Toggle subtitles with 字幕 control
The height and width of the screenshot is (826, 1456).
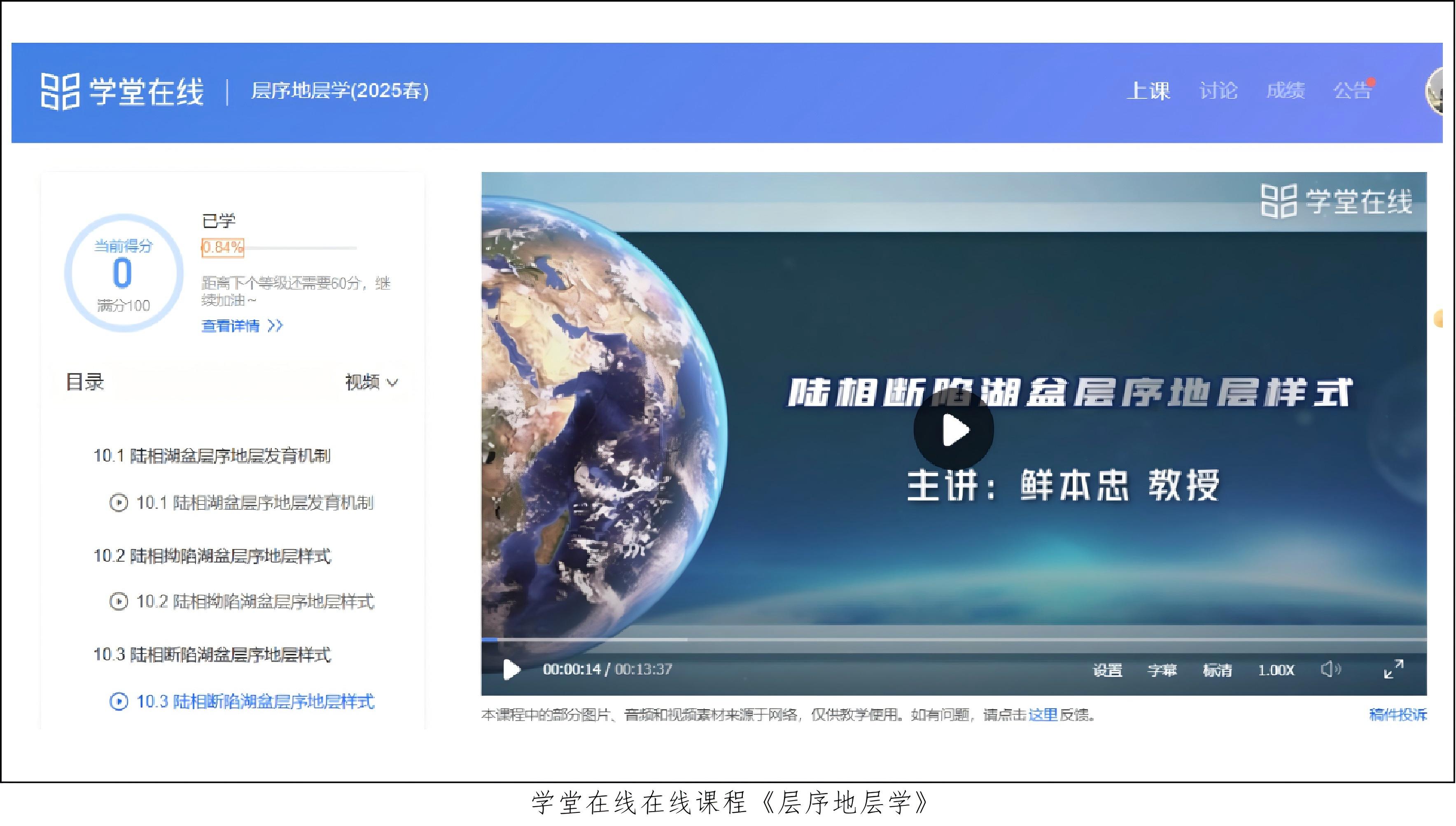click(1162, 670)
